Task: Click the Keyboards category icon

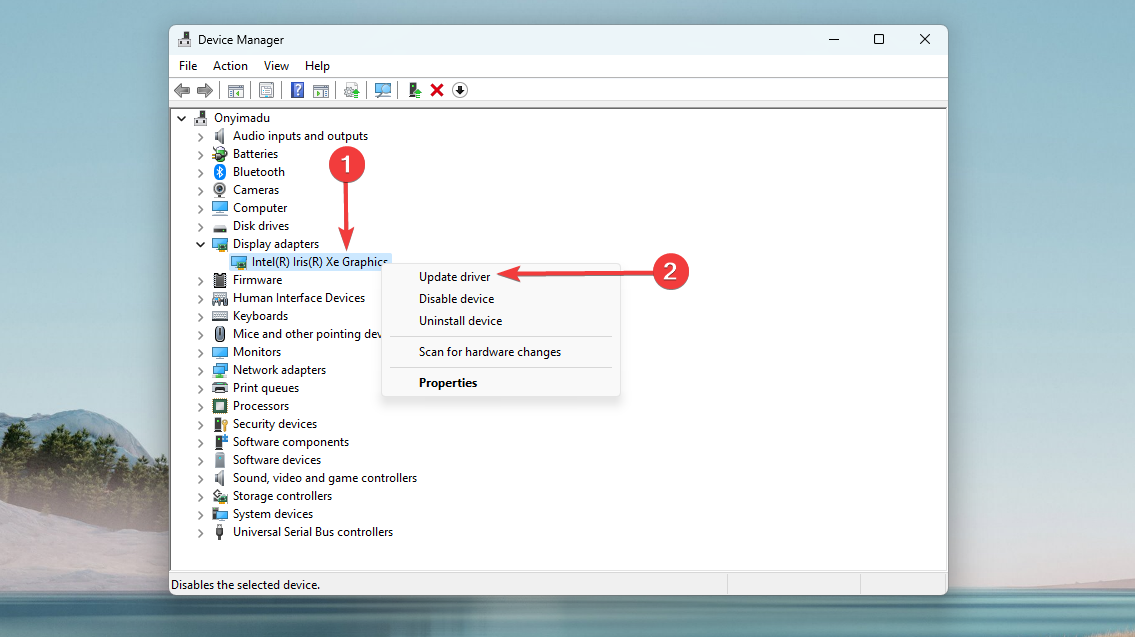Action: (x=220, y=316)
